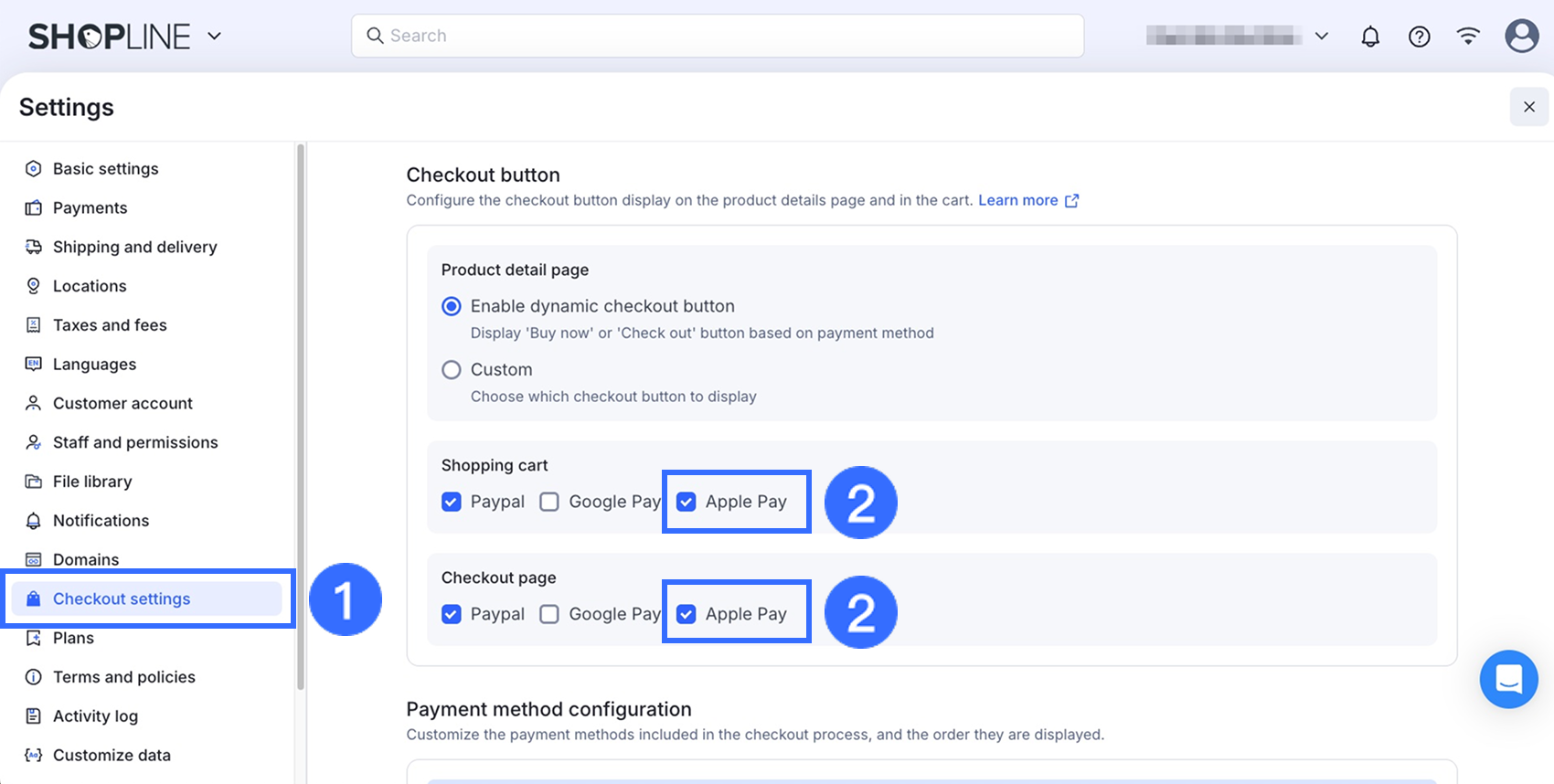Viewport: 1554px width, 784px height.
Task: Click the help question mark icon
Action: 1419,37
